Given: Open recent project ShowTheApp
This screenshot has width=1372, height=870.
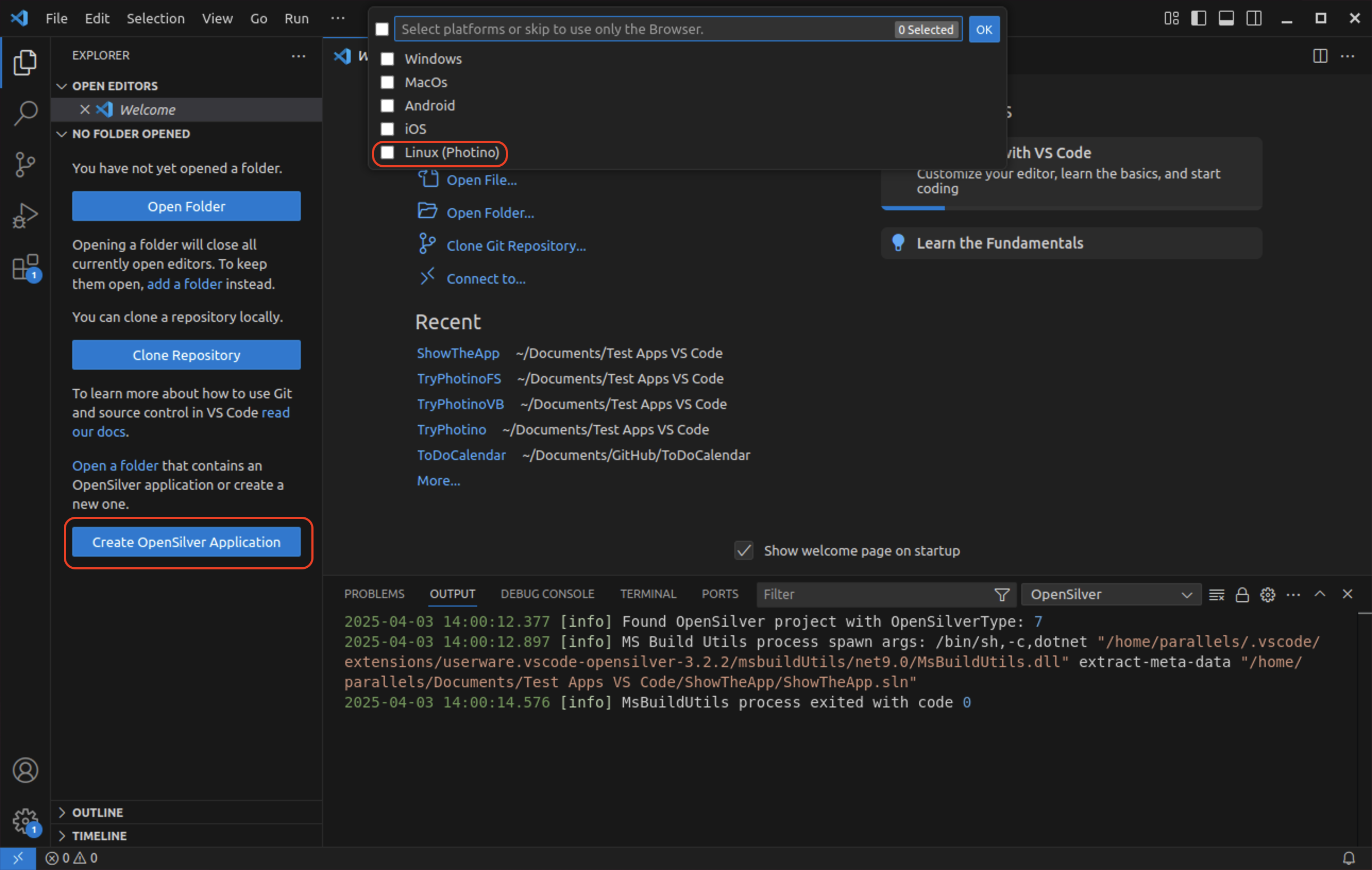Looking at the screenshot, I should [x=458, y=353].
